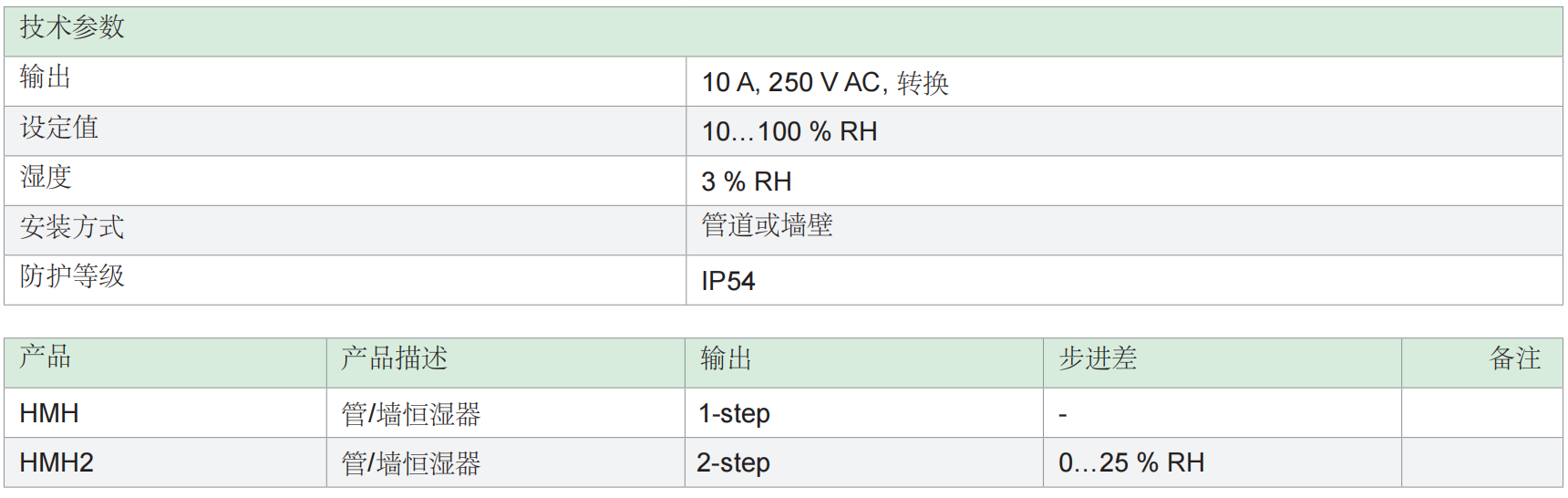Click the HMH product cell

(x=49, y=413)
